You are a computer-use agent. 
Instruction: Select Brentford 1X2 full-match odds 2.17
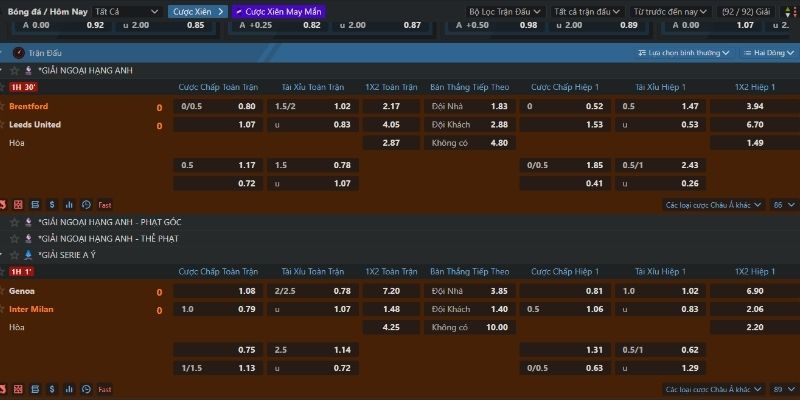click(x=391, y=106)
